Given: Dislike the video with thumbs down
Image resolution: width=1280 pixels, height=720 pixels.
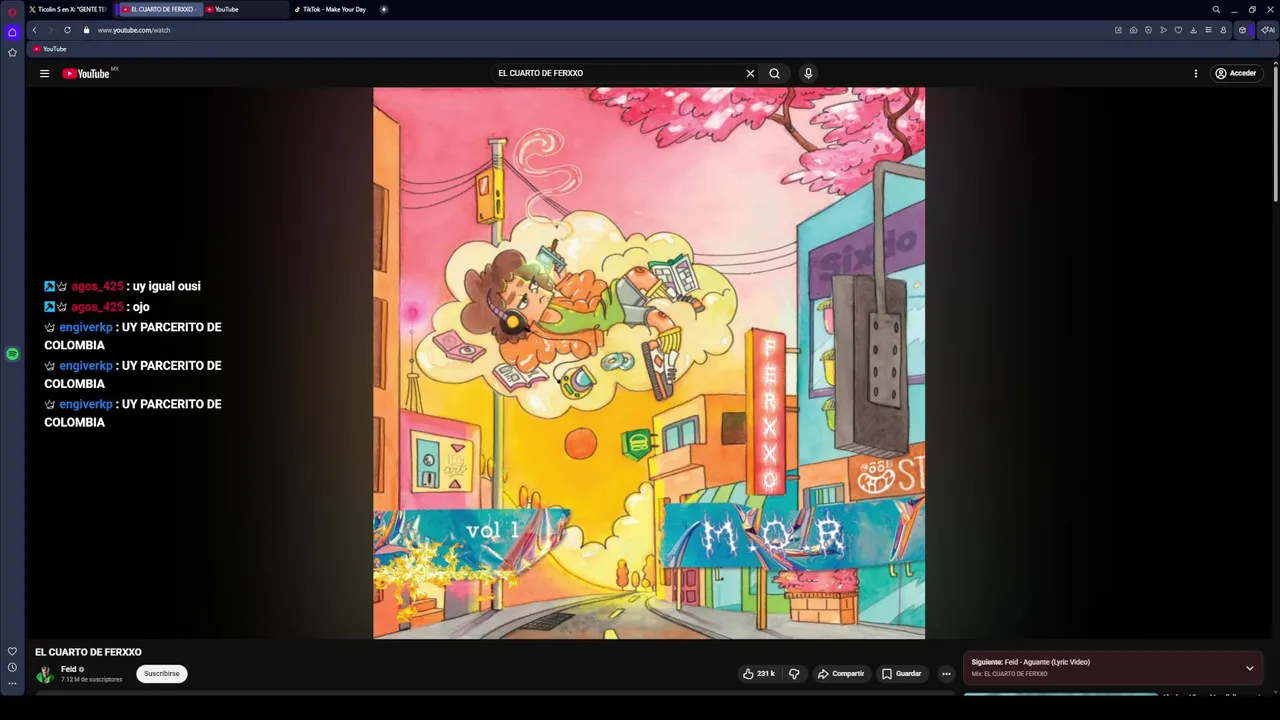Looking at the screenshot, I should [x=794, y=674].
